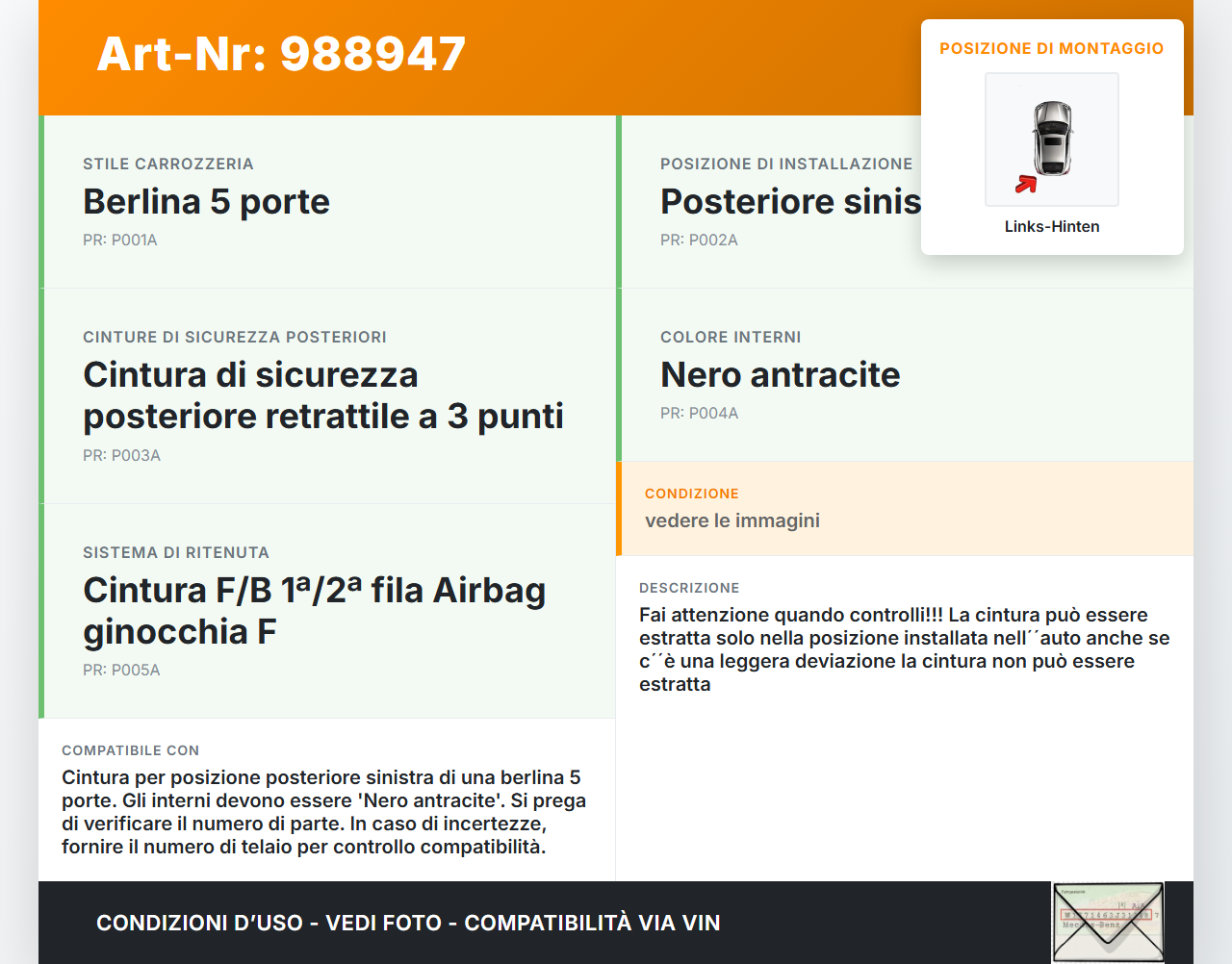This screenshot has height=964, width=1232.
Task: Click the 'Links-Hinten' caption
Action: pos(1051,226)
